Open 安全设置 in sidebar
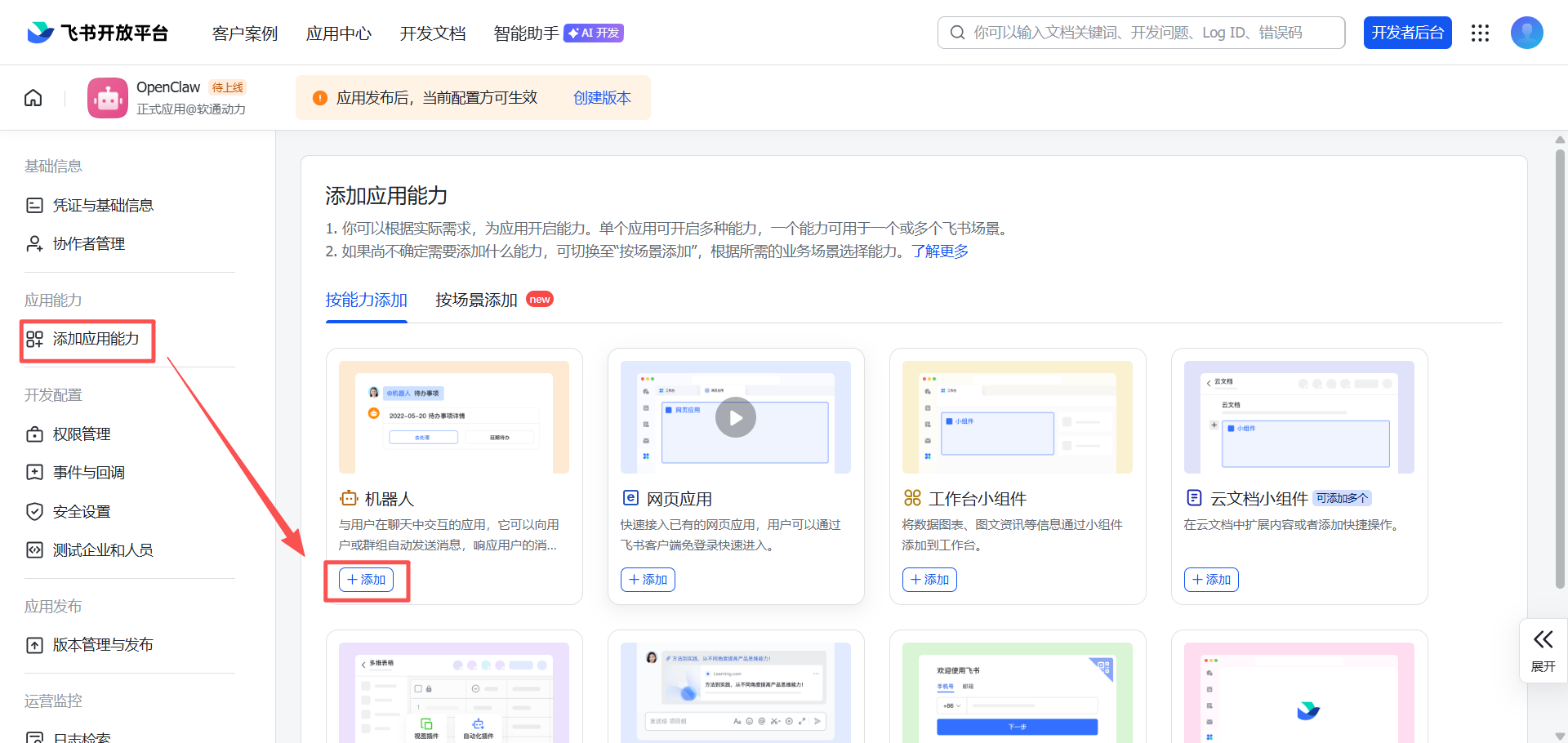1568x743 pixels. pos(82,511)
